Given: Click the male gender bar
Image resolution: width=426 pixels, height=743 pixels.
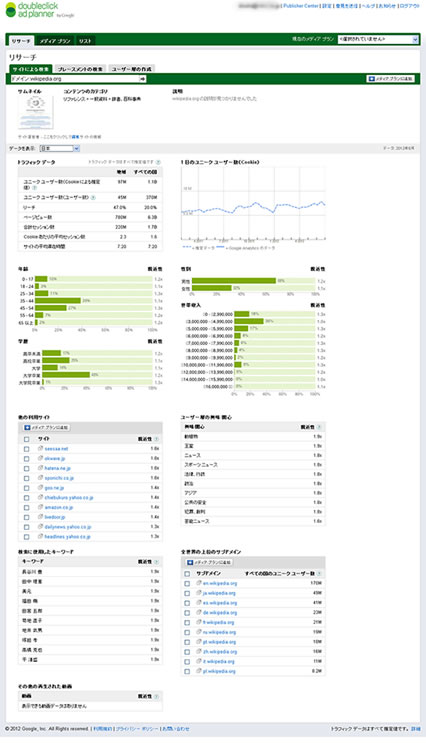Looking at the screenshot, I should click(x=234, y=281).
